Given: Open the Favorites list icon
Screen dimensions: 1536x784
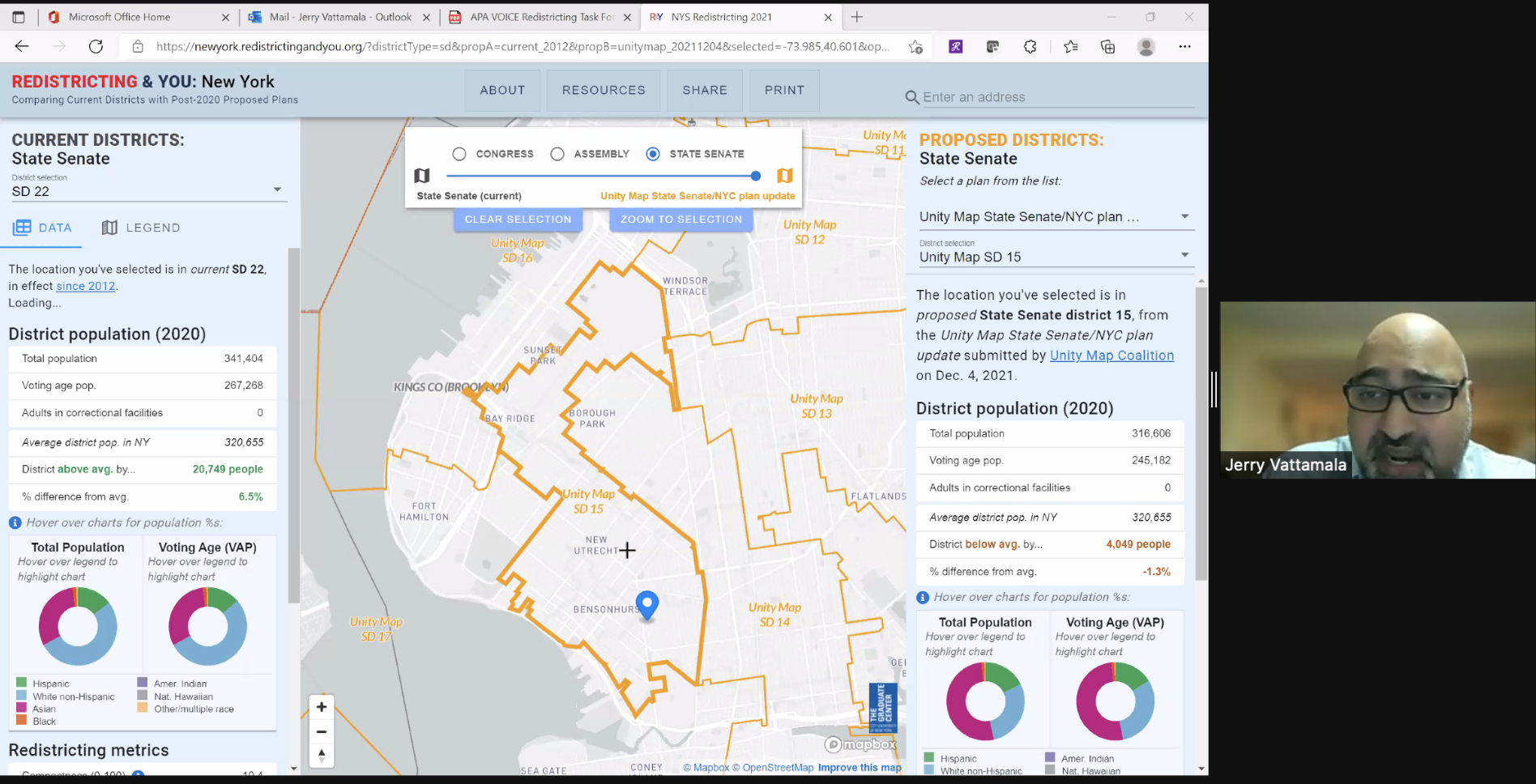Looking at the screenshot, I should pyautogui.click(x=1070, y=46).
